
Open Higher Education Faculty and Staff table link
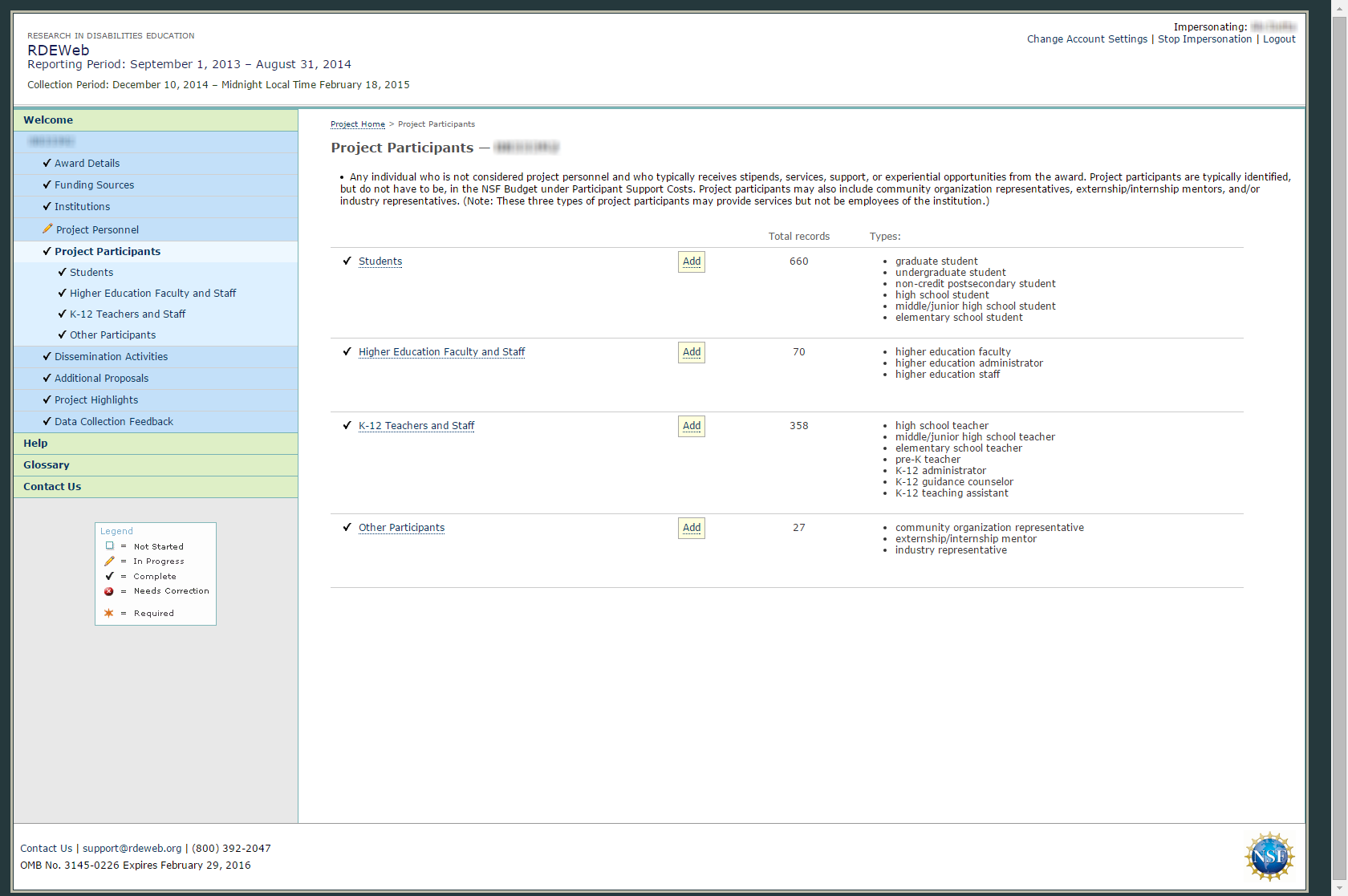441,352
